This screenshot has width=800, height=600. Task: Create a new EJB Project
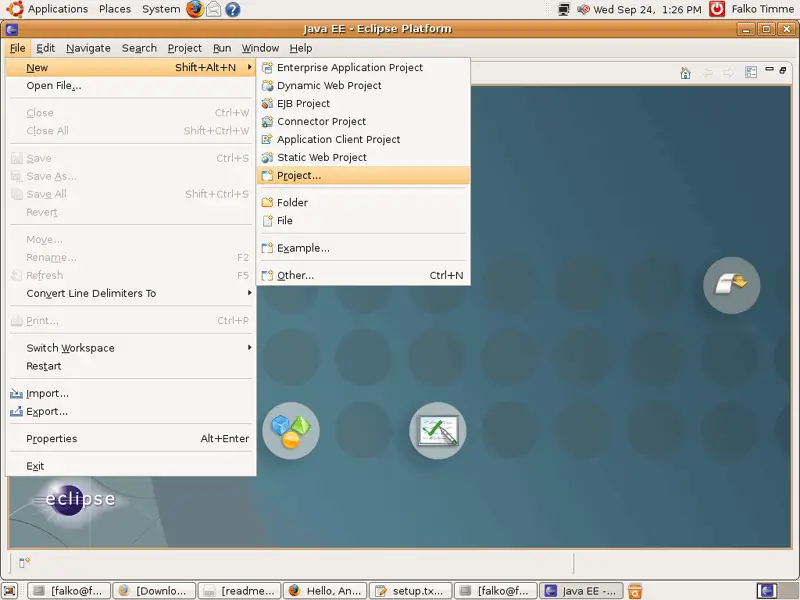(363, 103)
